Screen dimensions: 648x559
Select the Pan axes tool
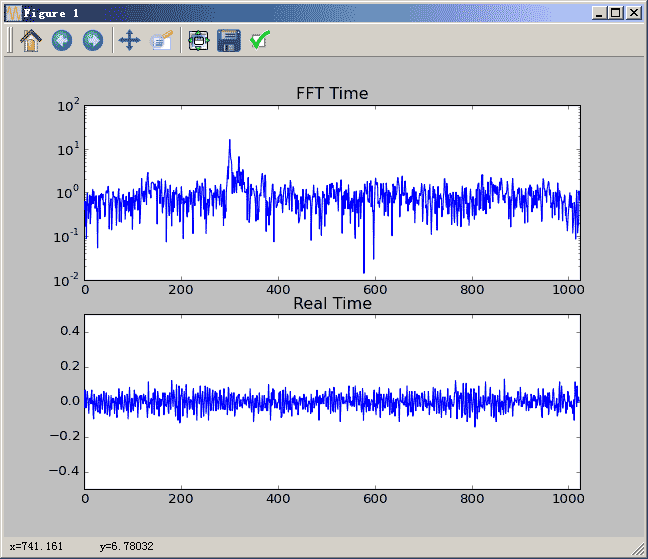tap(129, 41)
